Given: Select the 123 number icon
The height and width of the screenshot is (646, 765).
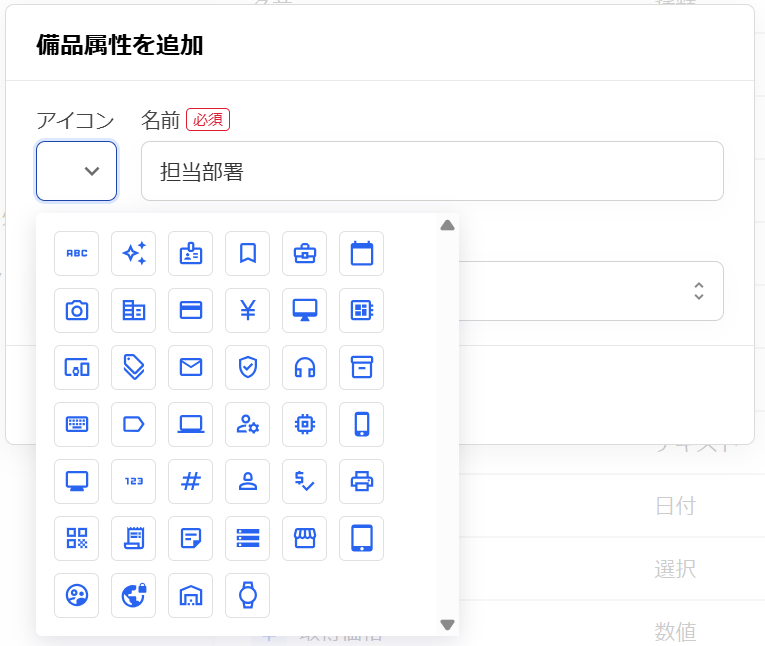Looking at the screenshot, I should point(134,482).
